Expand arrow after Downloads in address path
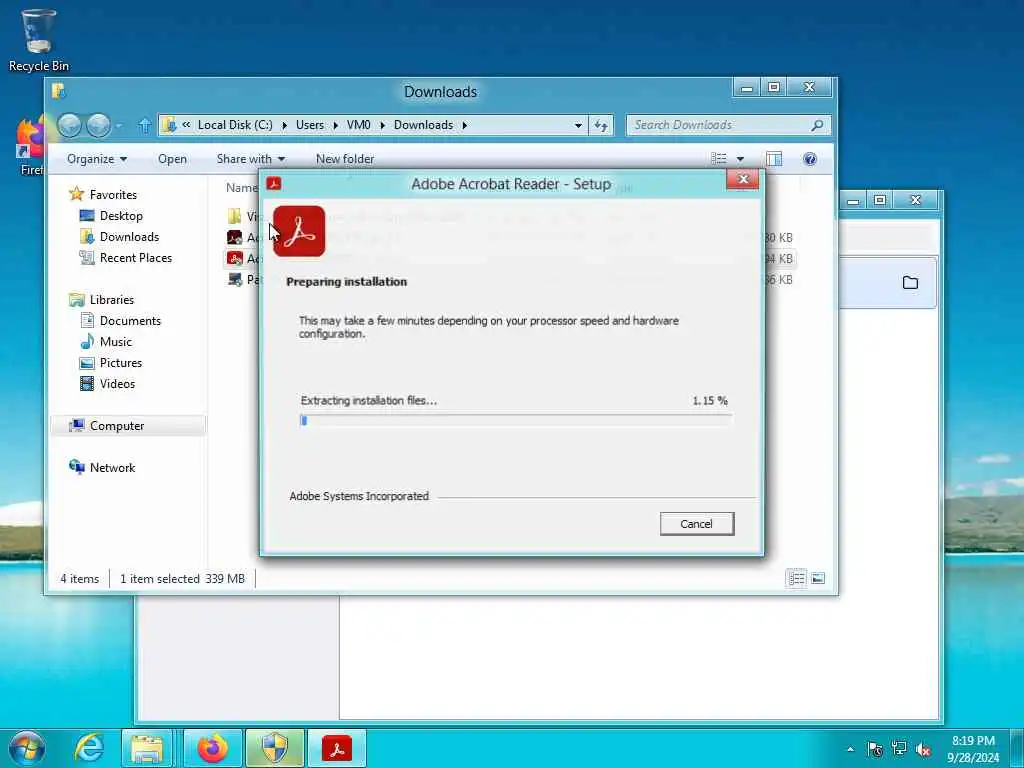1024x768 pixels. [464, 125]
